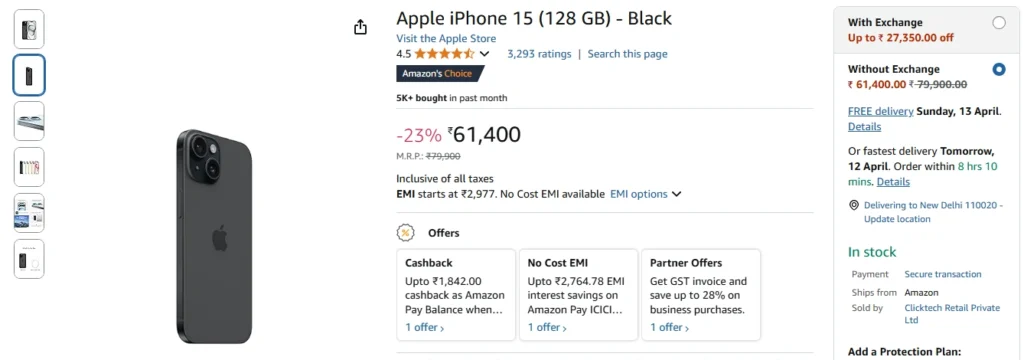Click the main black iPhone product image
1024x360 pixels.
point(214,237)
